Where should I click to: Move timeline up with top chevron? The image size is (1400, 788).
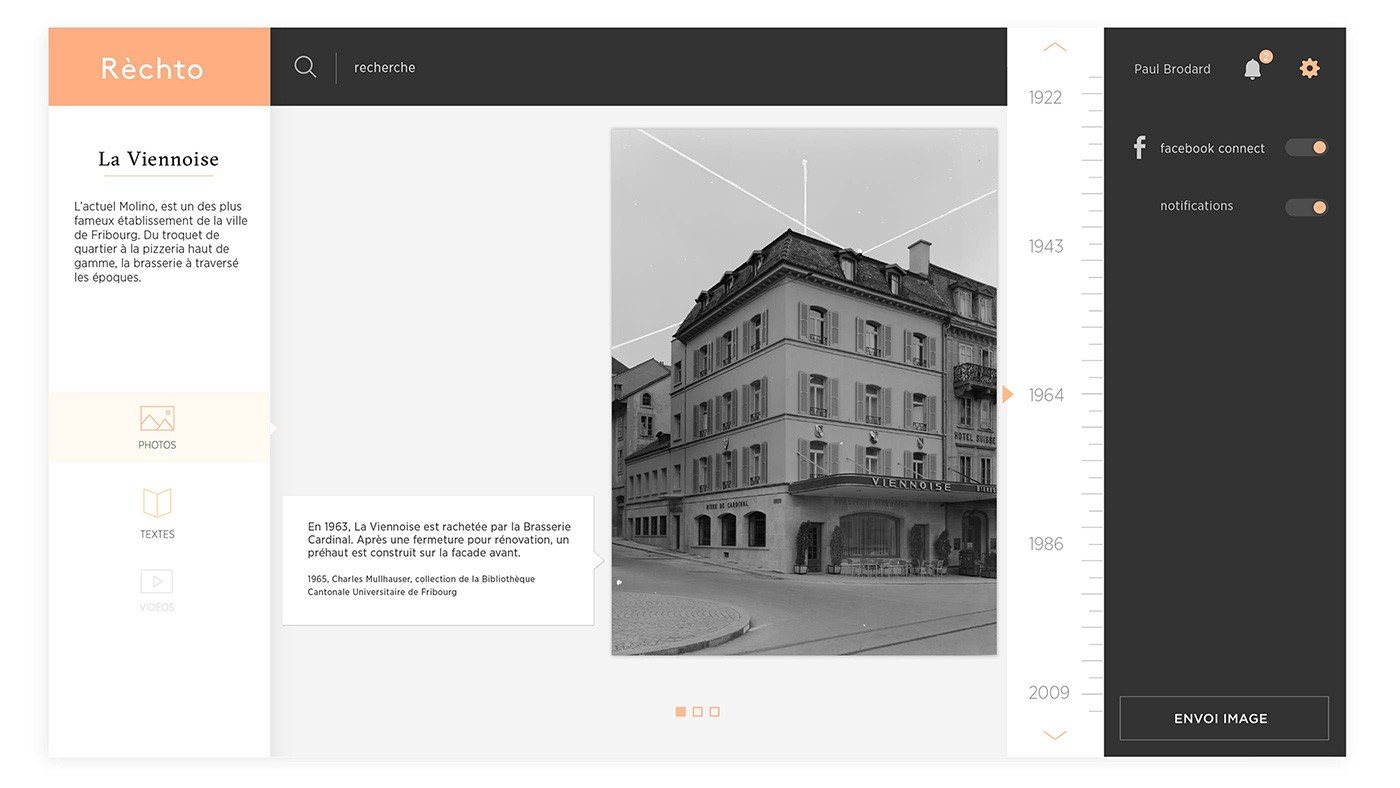click(x=1055, y=47)
